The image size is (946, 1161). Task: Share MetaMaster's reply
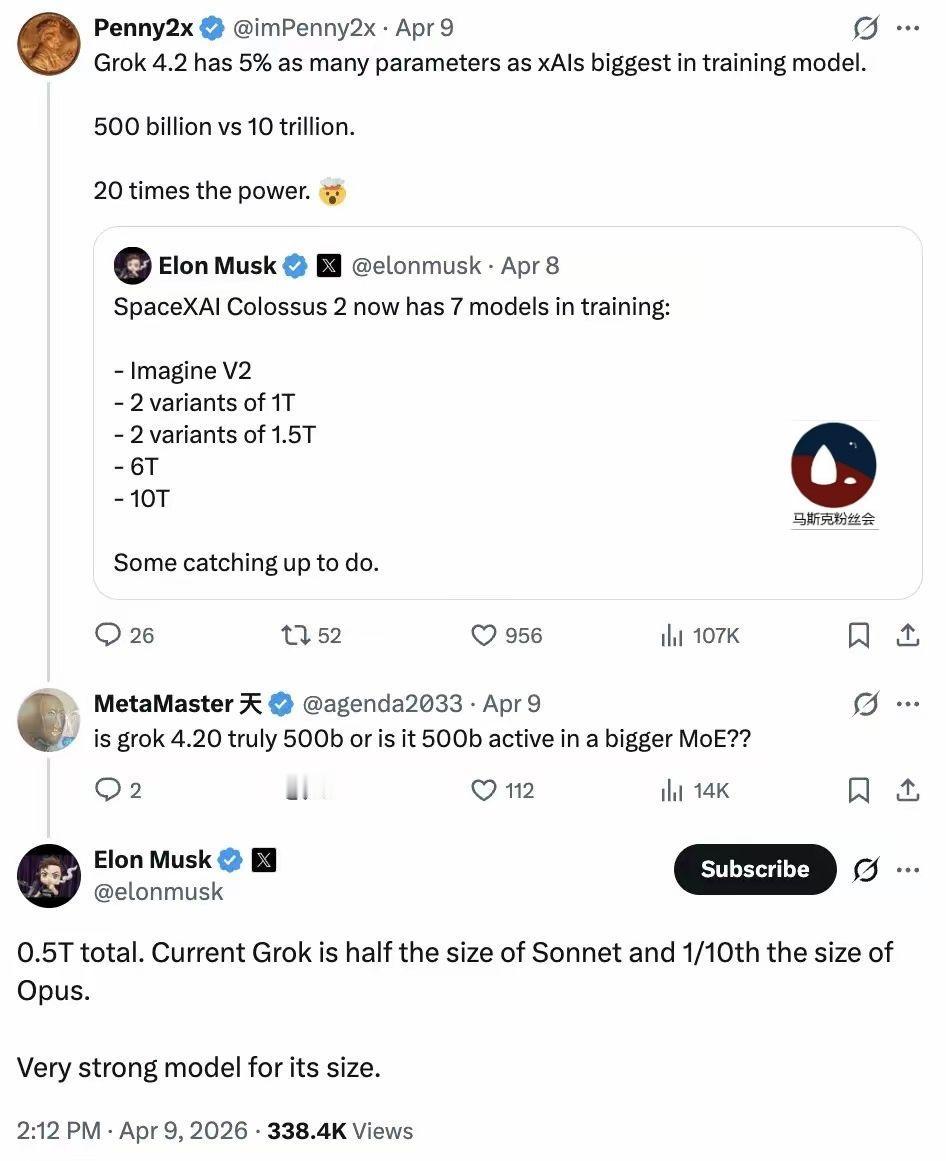[x=908, y=790]
